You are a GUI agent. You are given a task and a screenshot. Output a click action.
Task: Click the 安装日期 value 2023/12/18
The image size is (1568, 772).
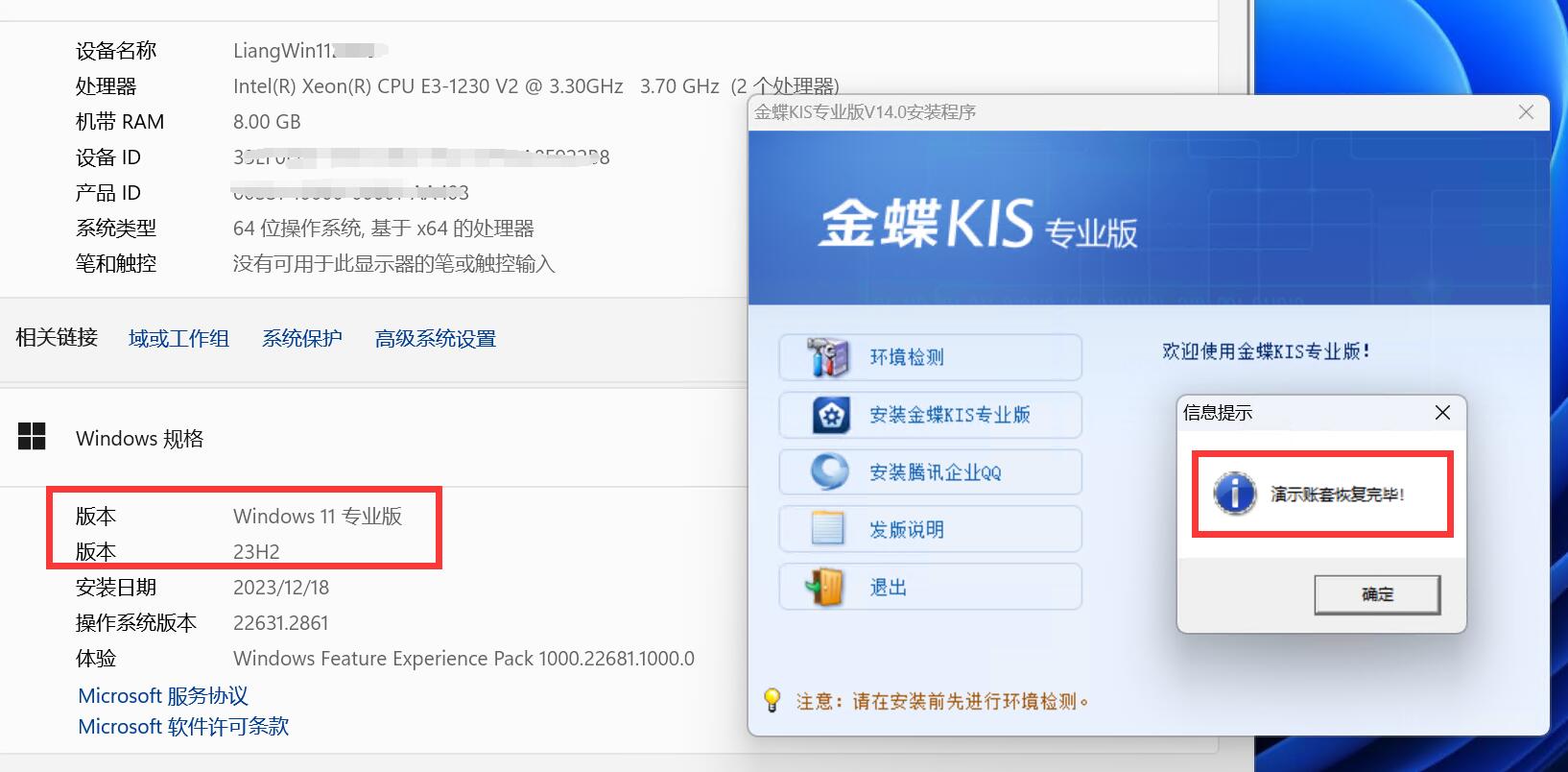[x=281, y=587]
